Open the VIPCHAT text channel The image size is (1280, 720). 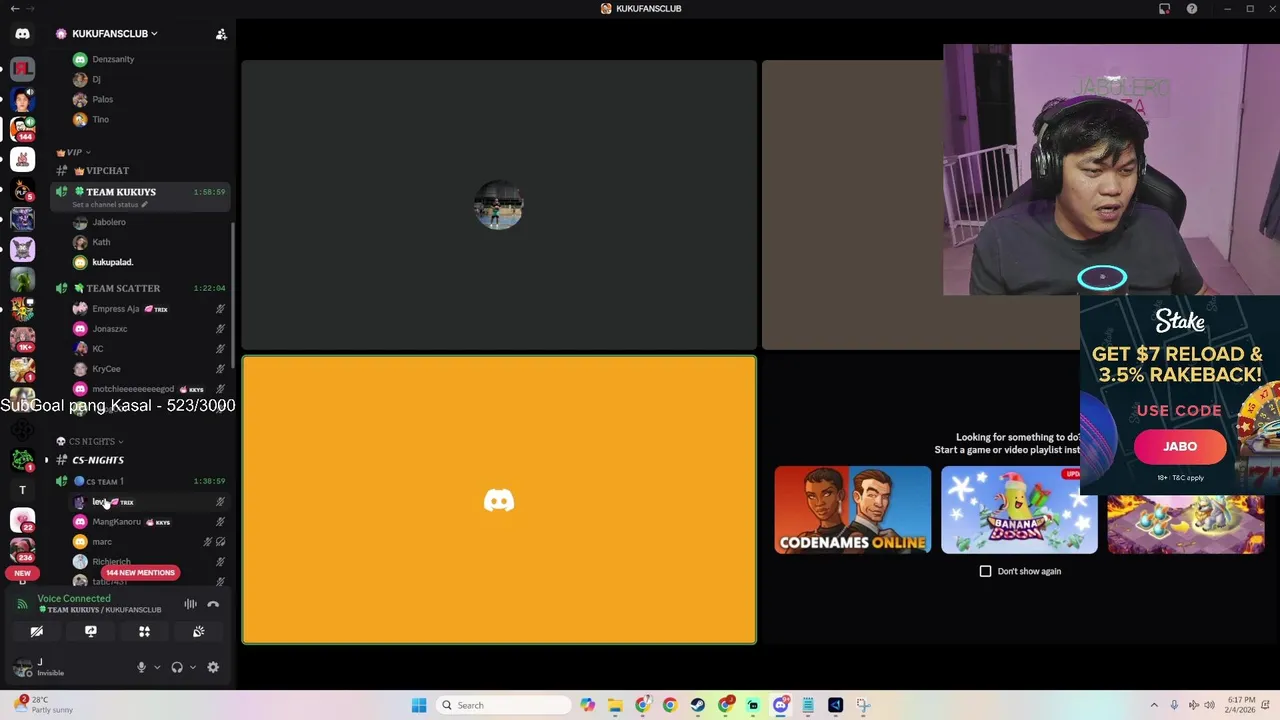click(x=140, y=171)
